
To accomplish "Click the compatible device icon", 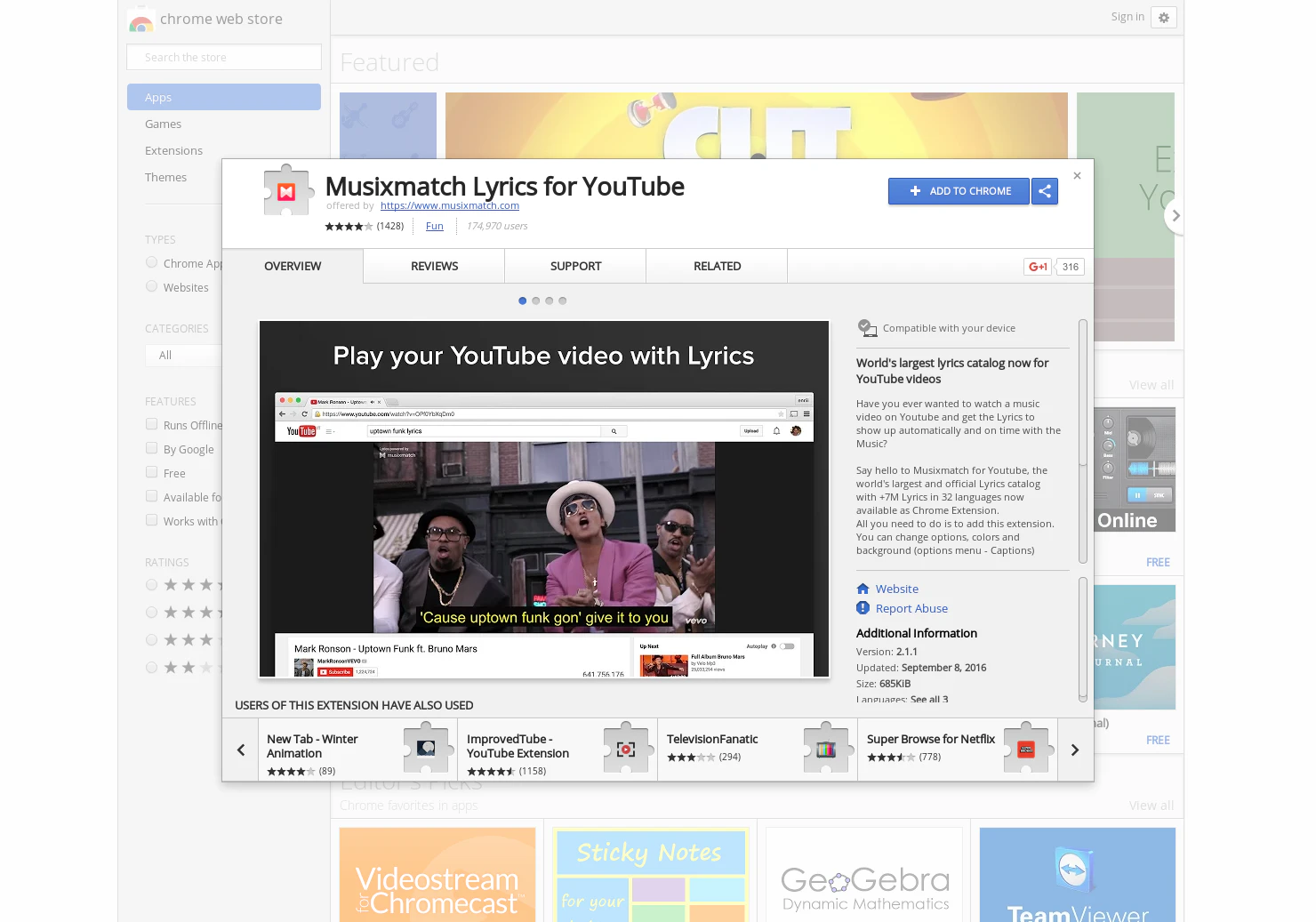I will (868, 328).
